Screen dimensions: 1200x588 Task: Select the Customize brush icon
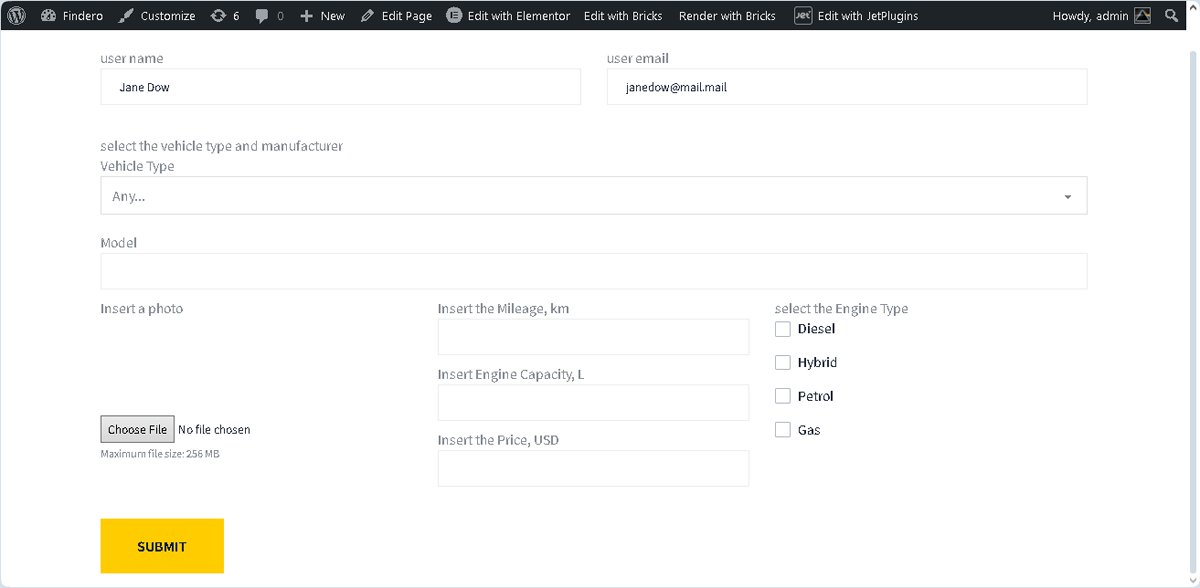tap(128, 15)
